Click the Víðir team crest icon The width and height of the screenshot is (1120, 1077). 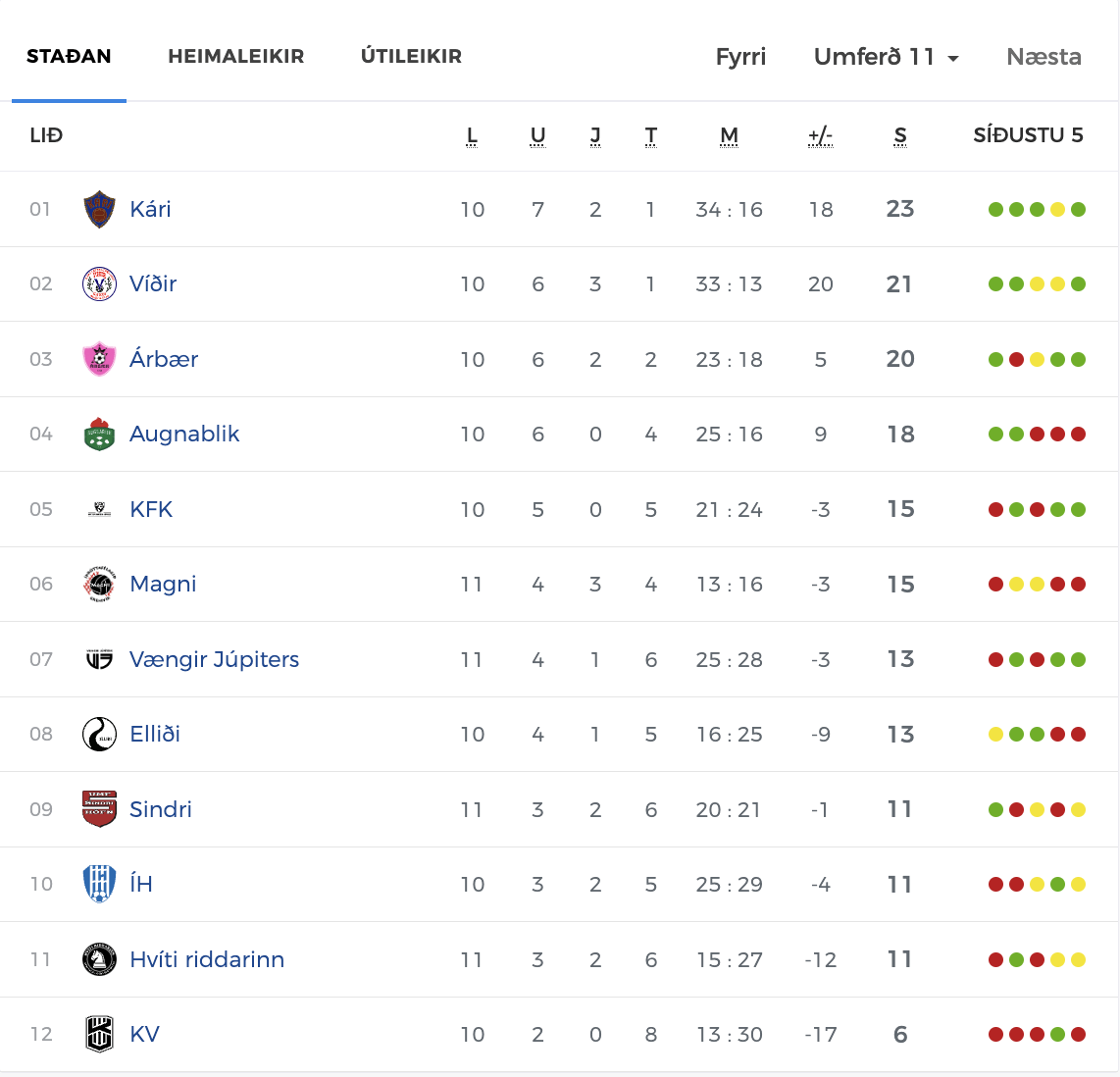[99, 284]
